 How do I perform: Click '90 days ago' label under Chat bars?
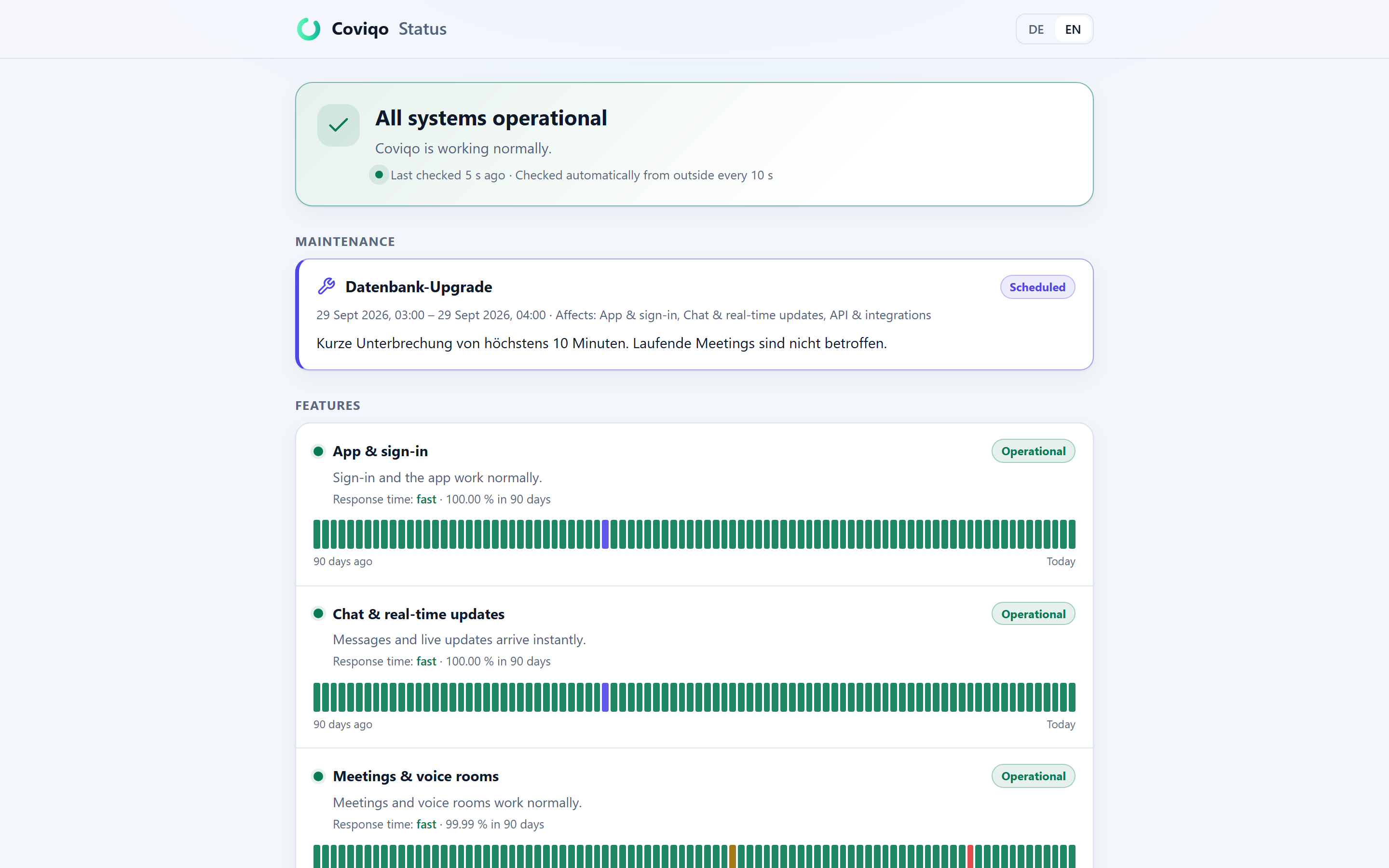(x=342, y=724)
